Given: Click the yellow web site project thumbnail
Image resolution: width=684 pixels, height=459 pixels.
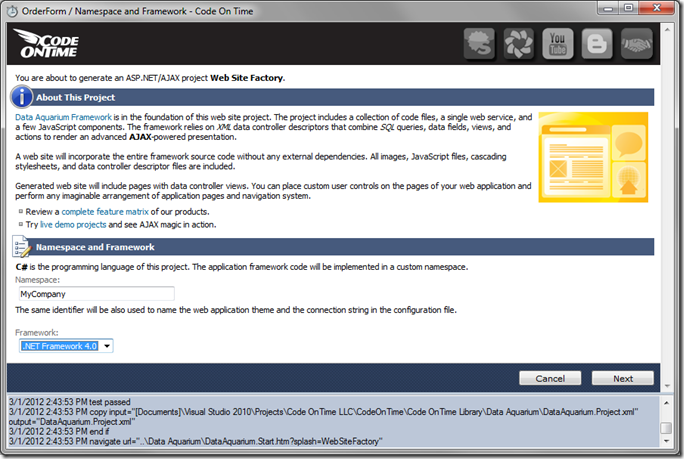Looking at the screenshot, I should tap(593, 157).
